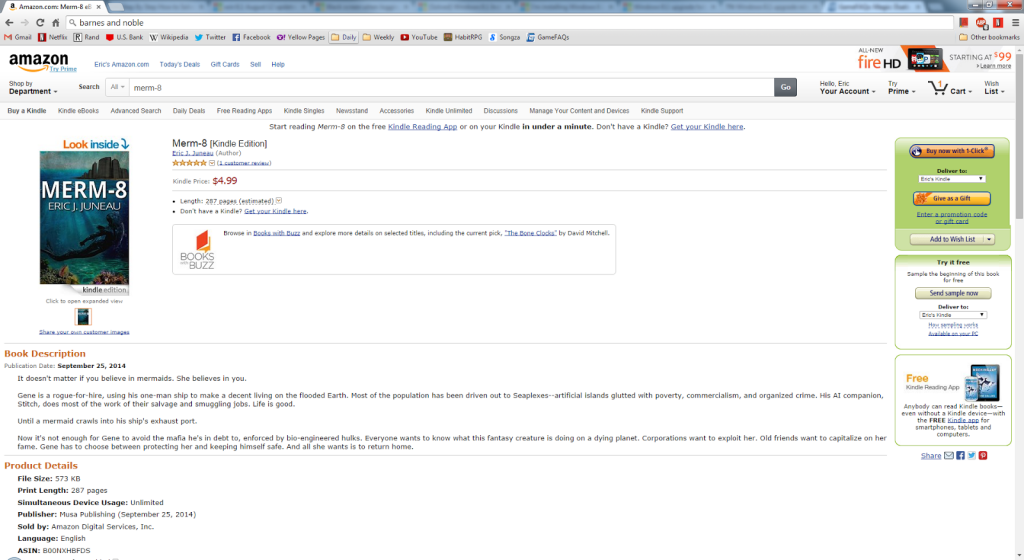Select the Amazon.com Merm-8 browser tab

56,7
